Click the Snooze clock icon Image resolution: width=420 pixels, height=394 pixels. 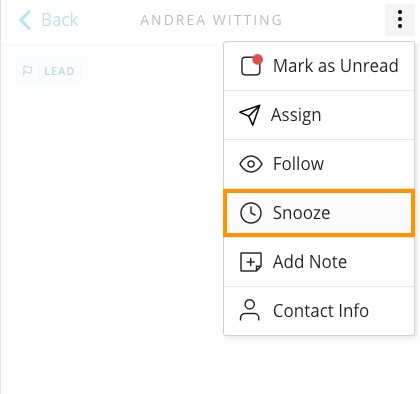[251, 213]
